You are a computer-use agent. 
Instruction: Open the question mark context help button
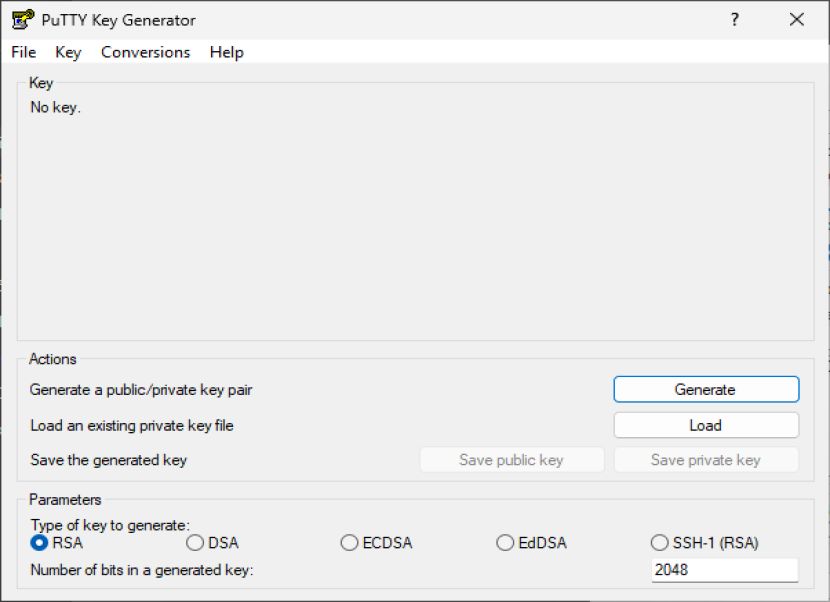(735, 20)
